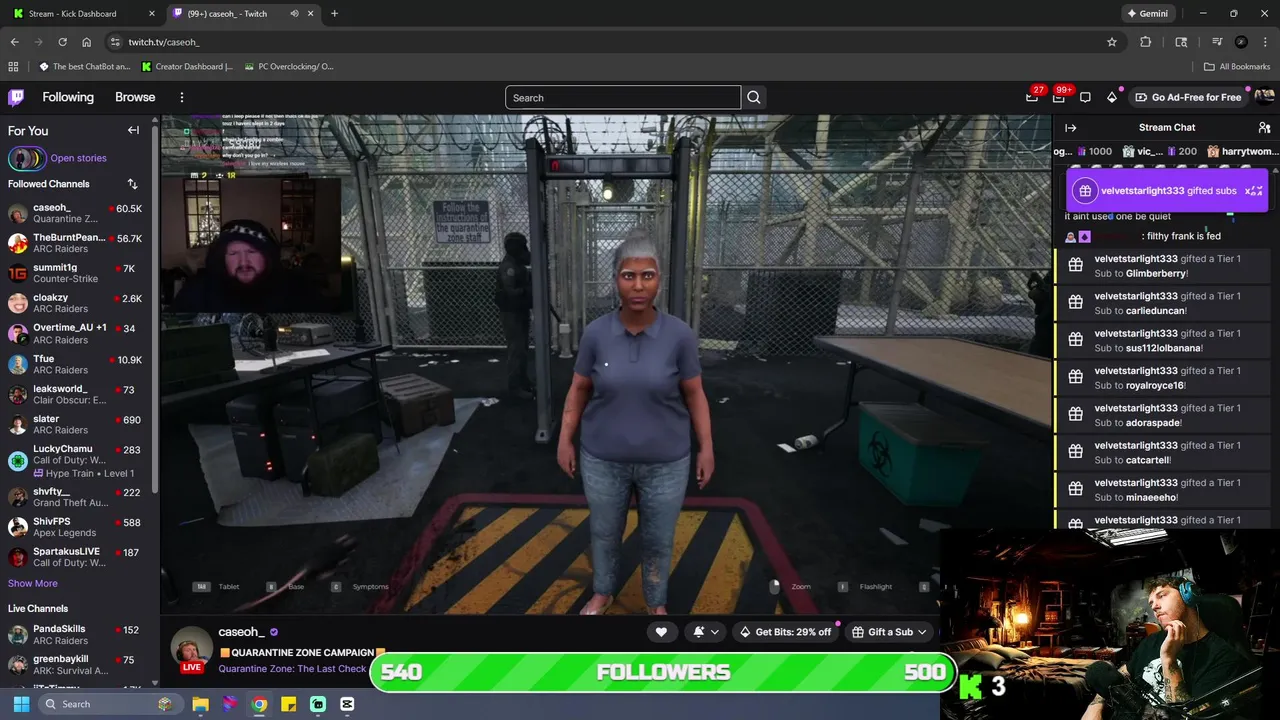Click Go Ad-Free for Free button

[x=1188, y=97]
